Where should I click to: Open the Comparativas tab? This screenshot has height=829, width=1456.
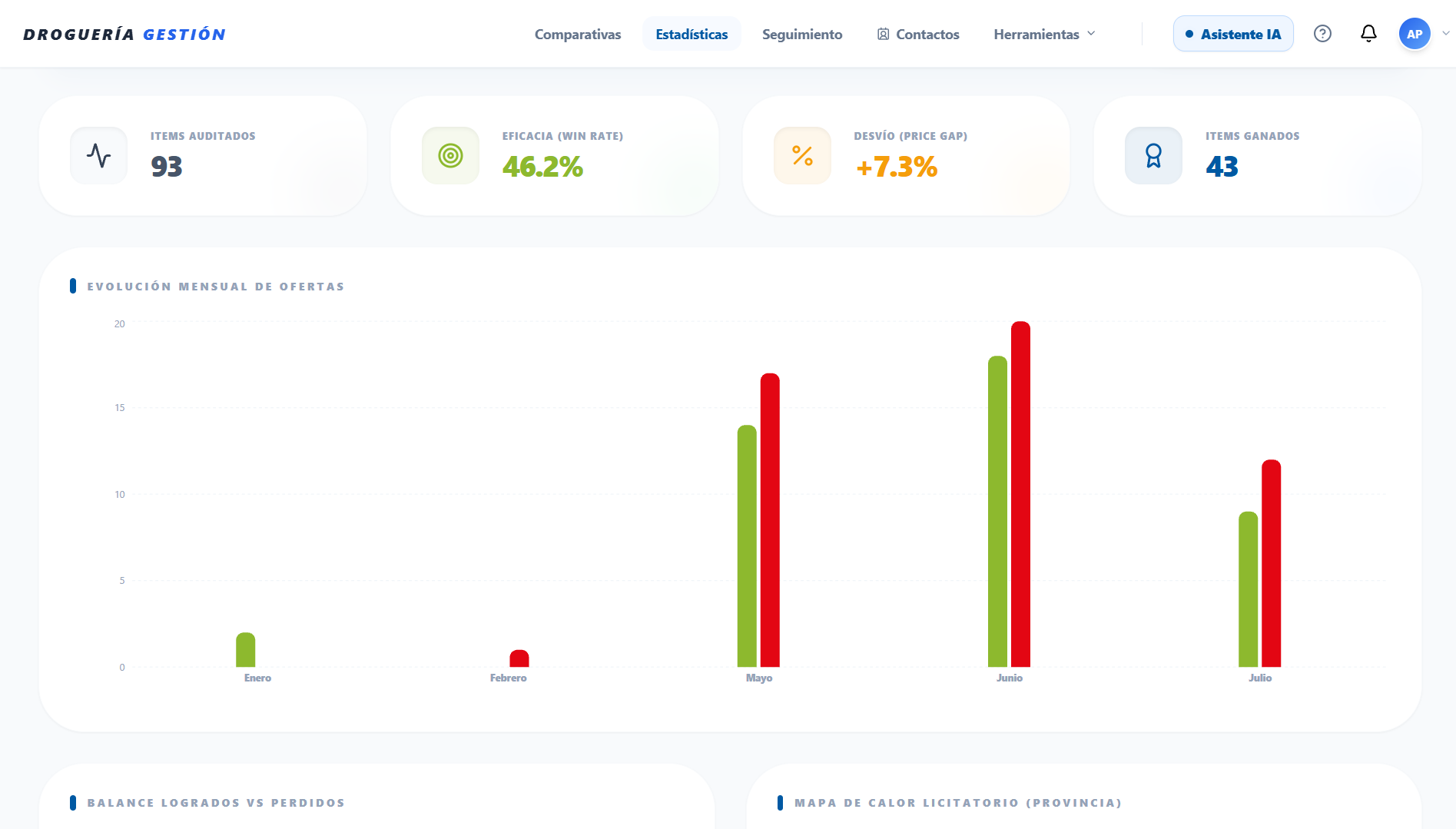click(x=578, y=34)
